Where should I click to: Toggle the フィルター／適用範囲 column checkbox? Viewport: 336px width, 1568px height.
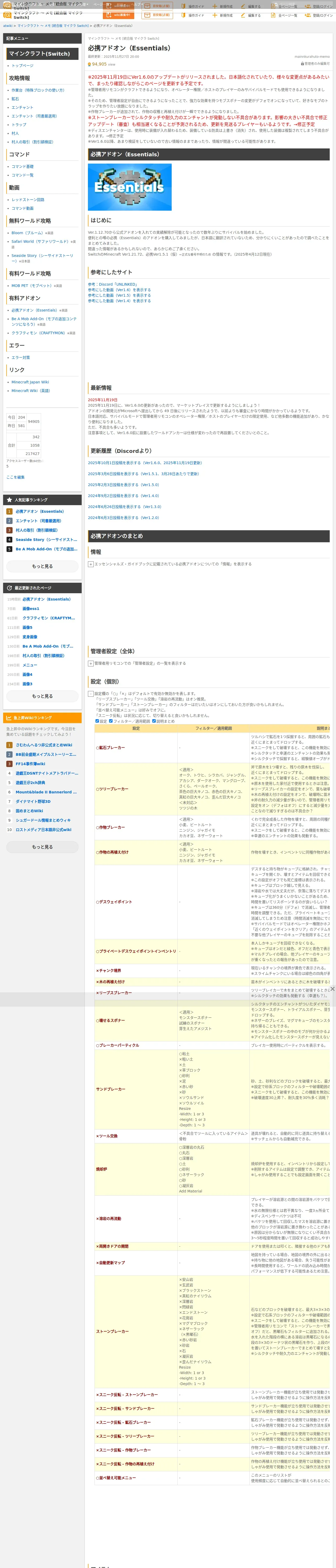click(x=111, y=721)
